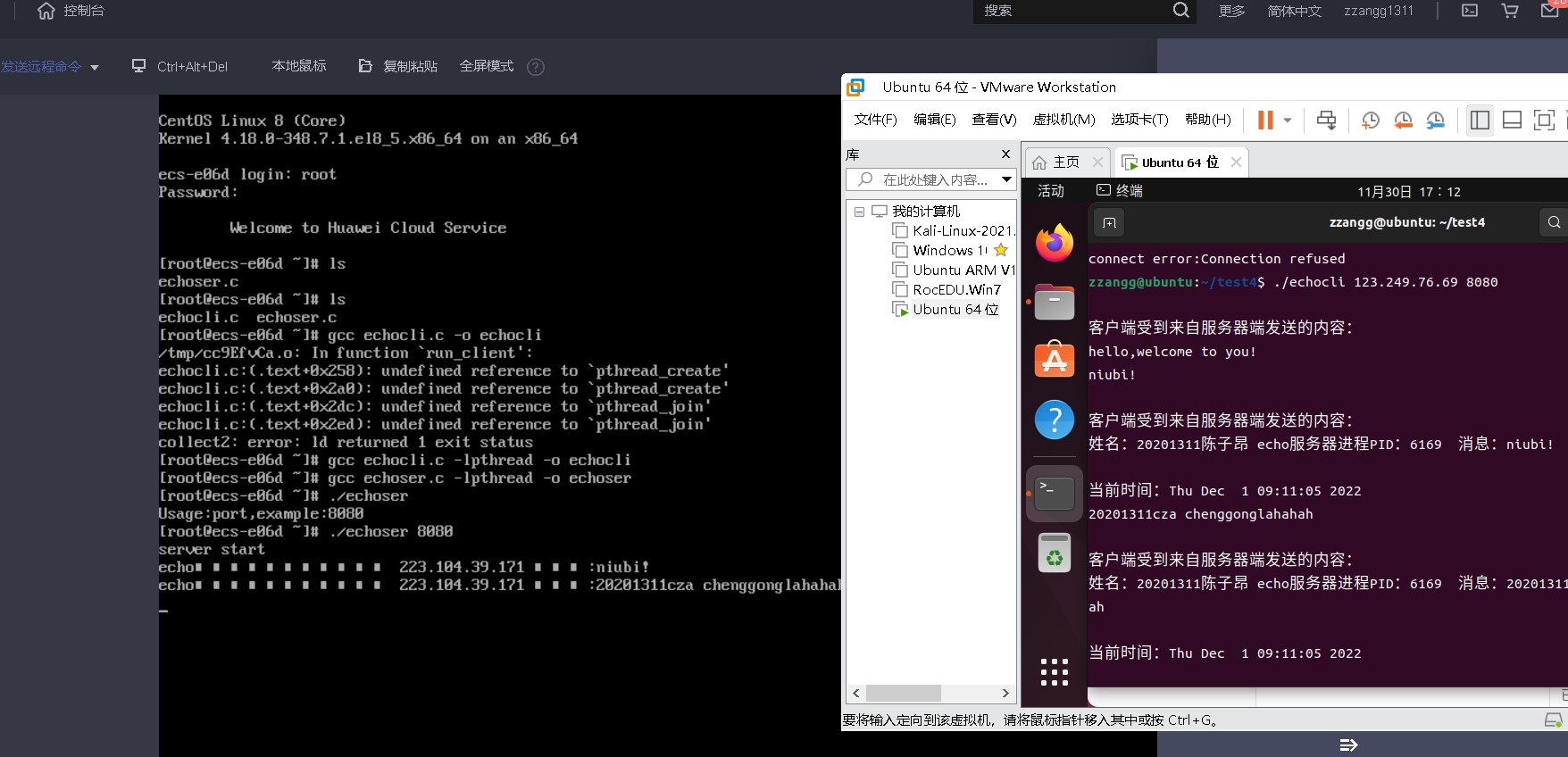Collapse 我的计算机 tree node
This screenshot has width=1568, height=757.
859,212
